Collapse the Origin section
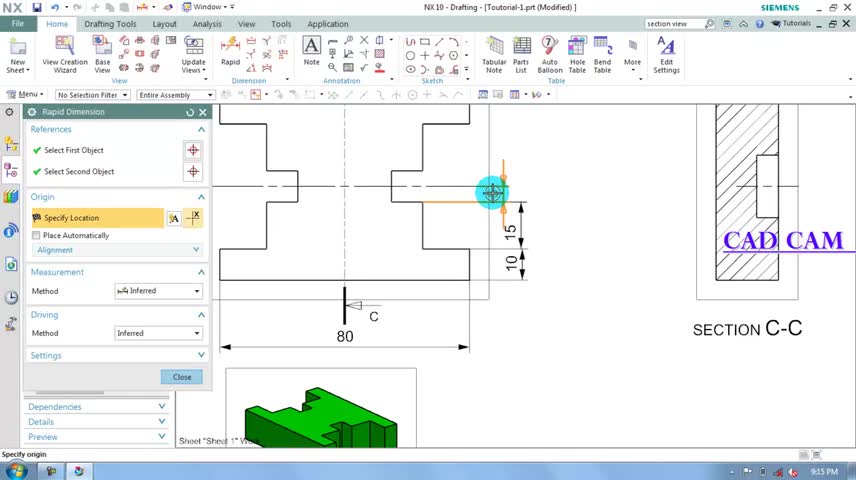Screen dimensions: 856x480 tap(201, 197)
